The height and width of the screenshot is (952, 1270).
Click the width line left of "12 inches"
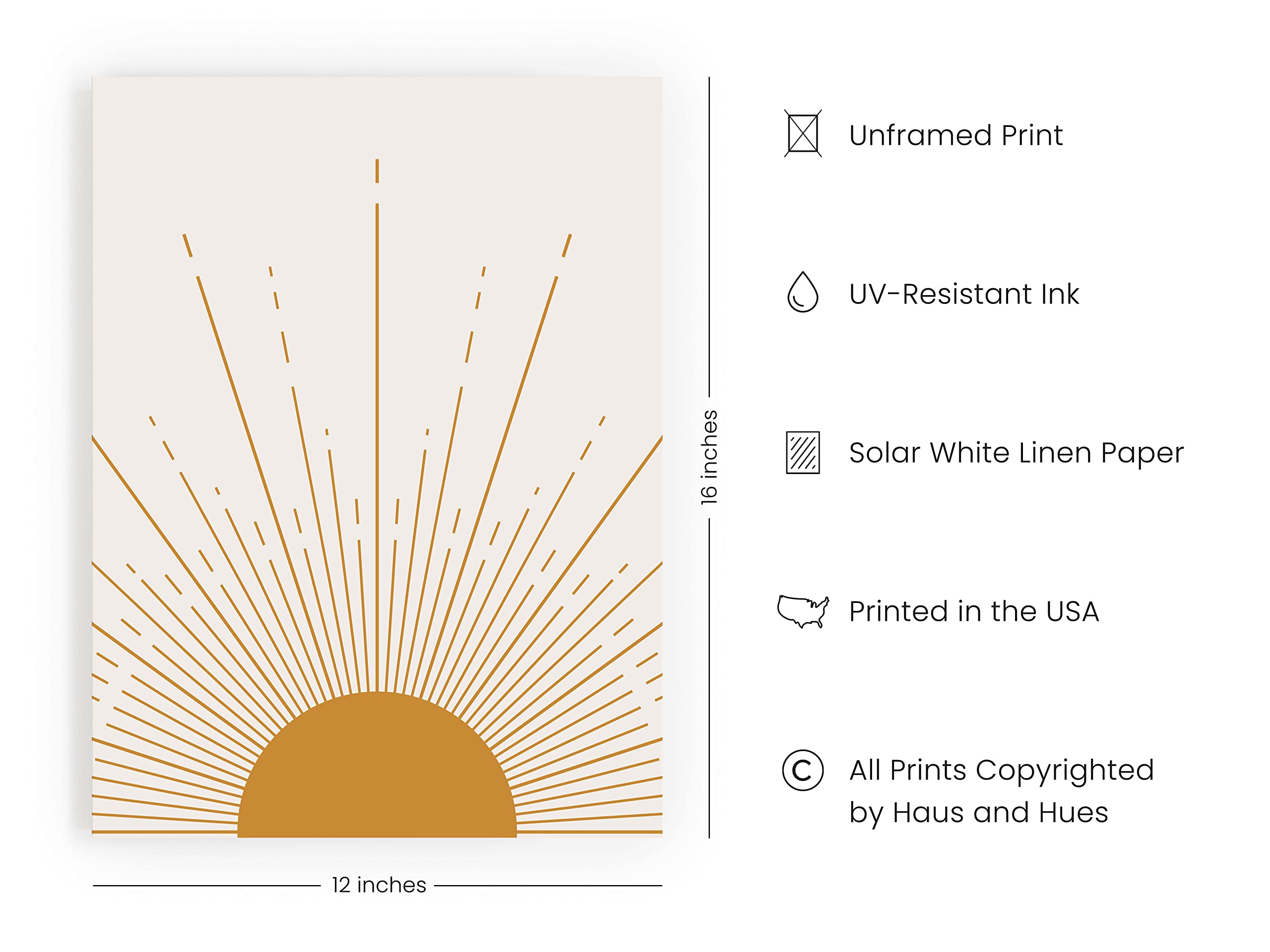[207, 886]
